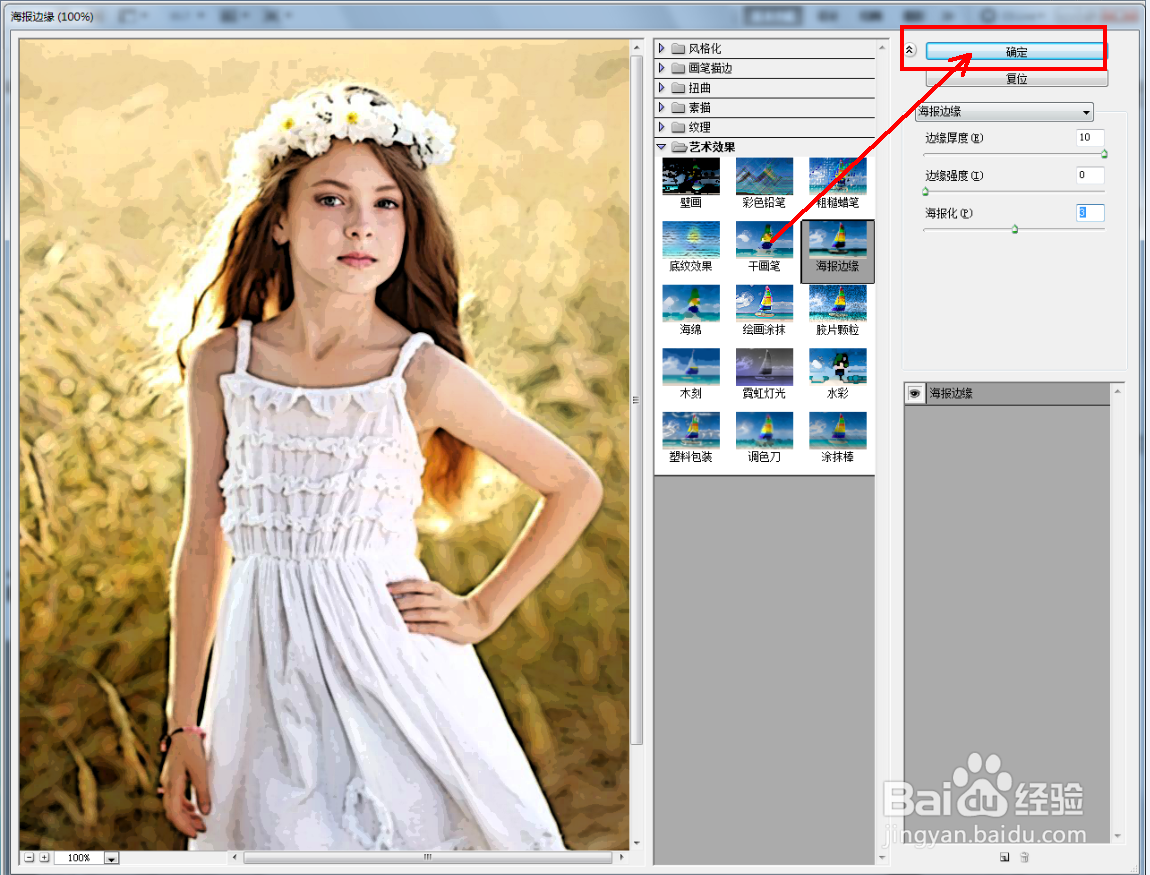Click the 确定 button to apply filter

[x=1016, y=51]
